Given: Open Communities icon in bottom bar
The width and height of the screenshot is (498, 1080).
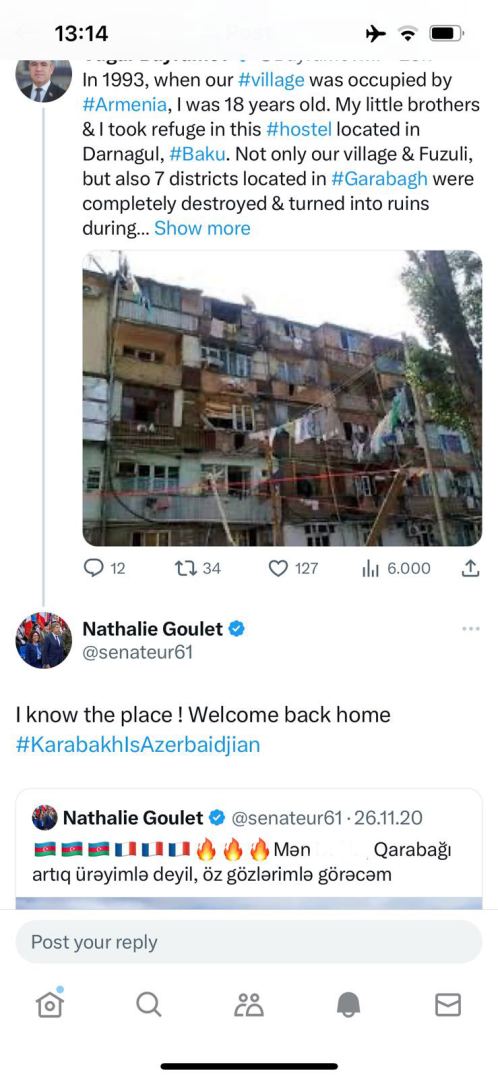Looking at the screenshot, I should point(249,1005).
